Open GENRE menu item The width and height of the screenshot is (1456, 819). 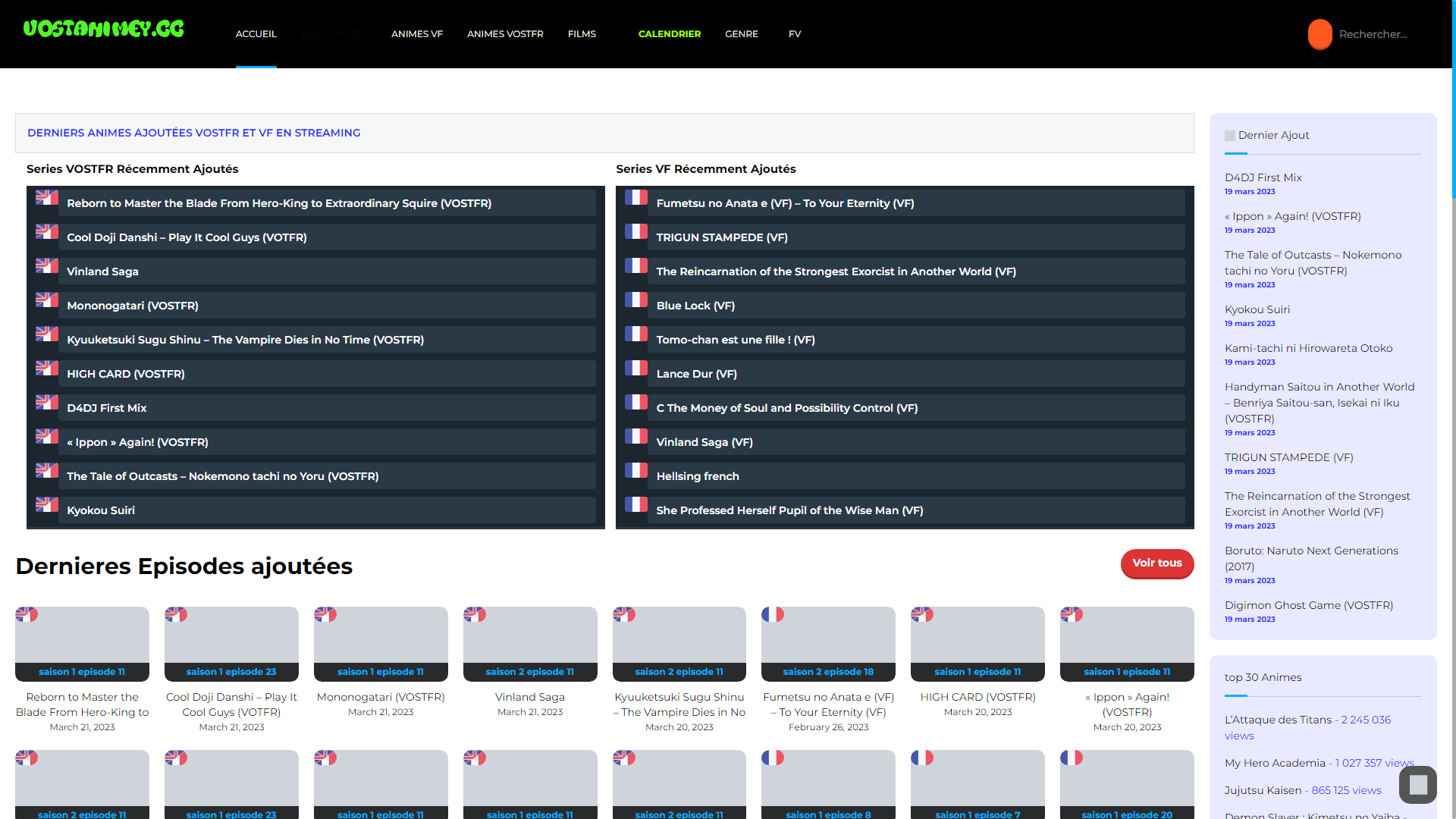tap(742, 34)
